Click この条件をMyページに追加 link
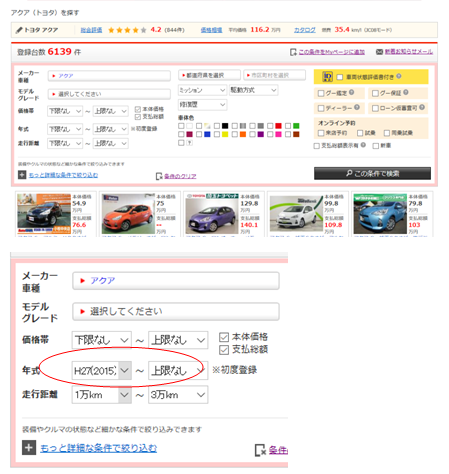 [x=331, y=52]
